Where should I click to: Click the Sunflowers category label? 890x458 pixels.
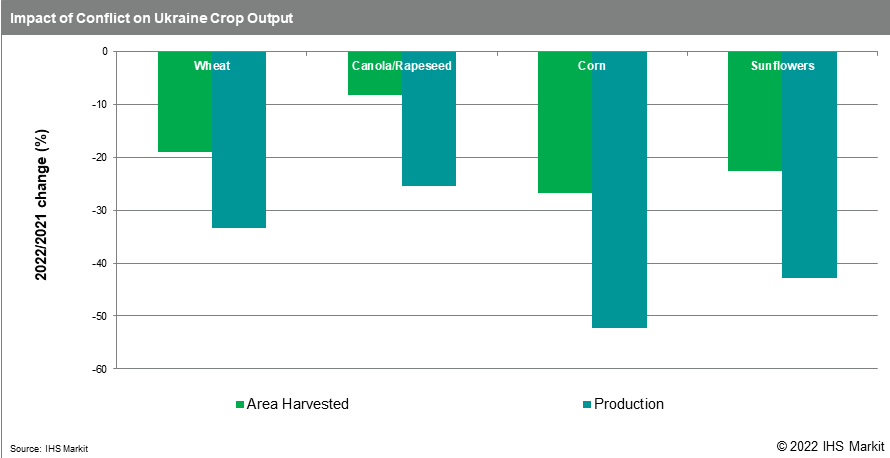[783, 66]
